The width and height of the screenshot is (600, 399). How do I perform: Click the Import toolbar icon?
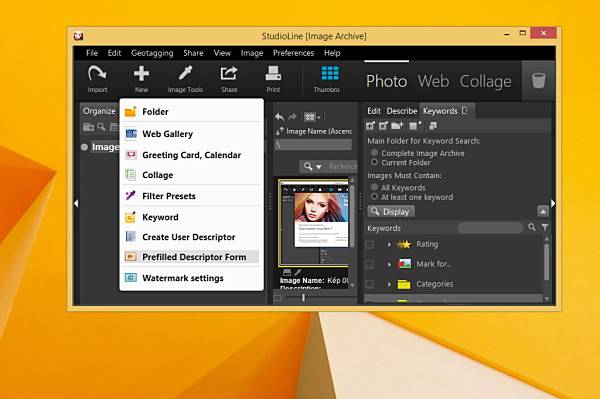click(97, 79)
